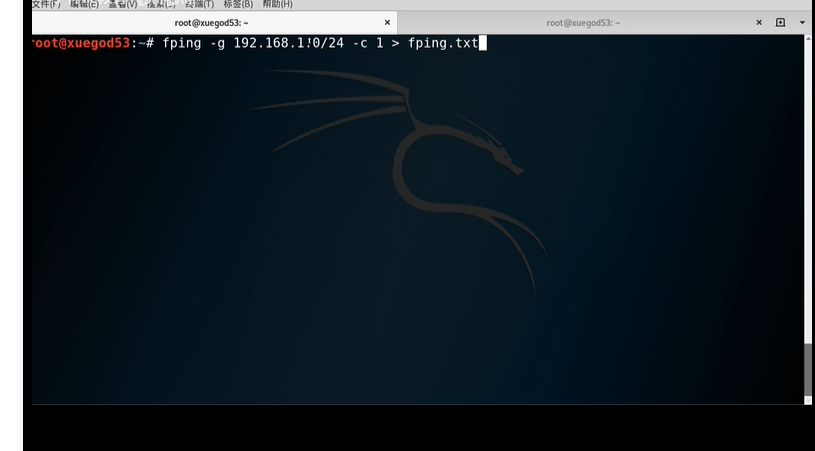Open the 查看(V) menu
The image size is (815, 451).
tap(123, 4)
